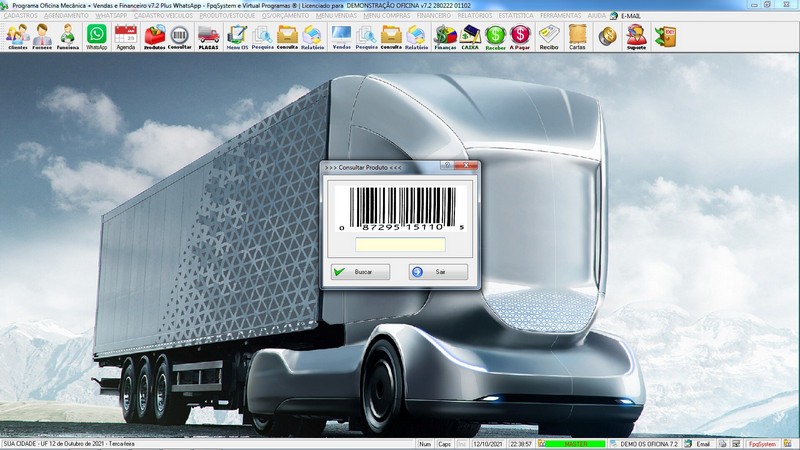
Task: Click the icon at status bar far right
Action: point(789,444)
